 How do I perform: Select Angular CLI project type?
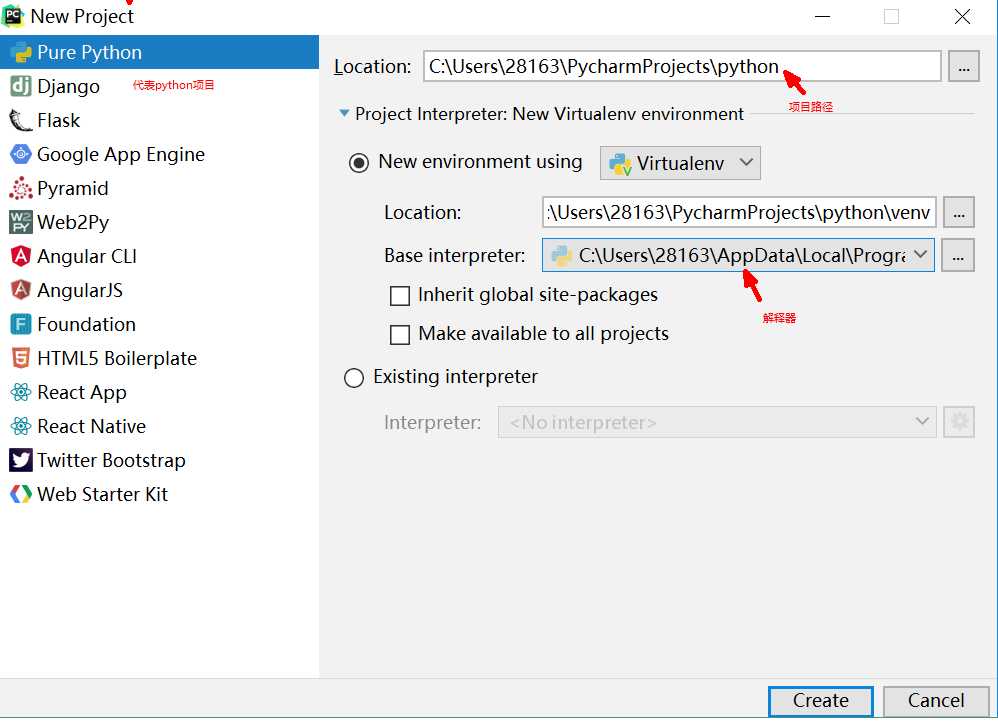[x=159, y=256]
